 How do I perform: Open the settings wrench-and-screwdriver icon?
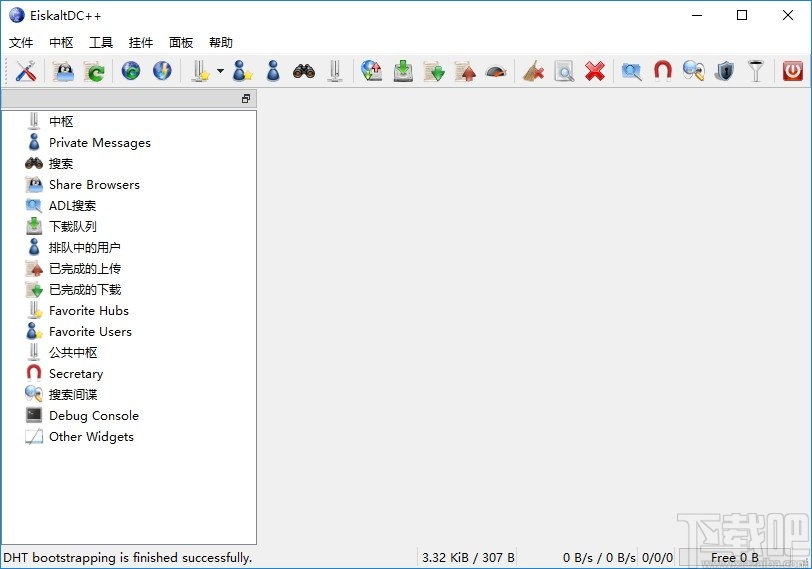[26, 71]
